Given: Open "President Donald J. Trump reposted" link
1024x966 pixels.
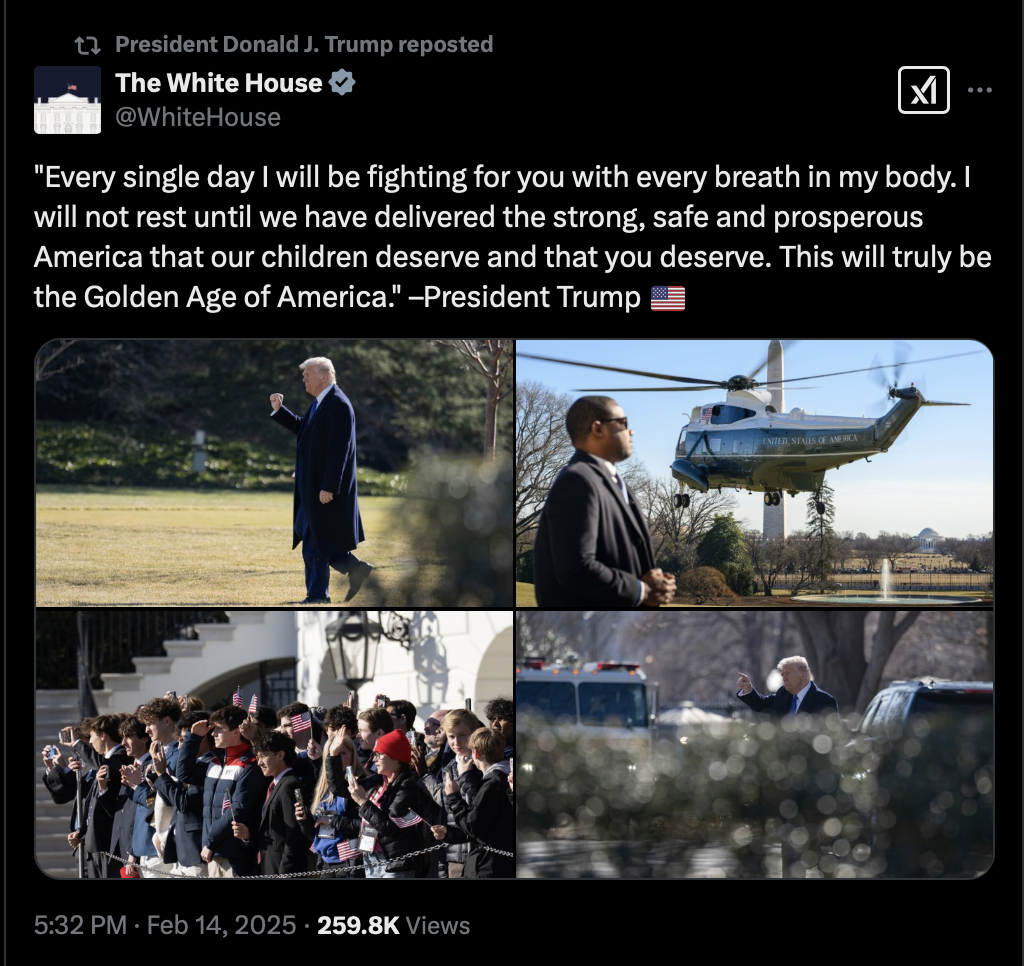Looking at the screenshot, I should pyautogui.click(x=304, y=44).
